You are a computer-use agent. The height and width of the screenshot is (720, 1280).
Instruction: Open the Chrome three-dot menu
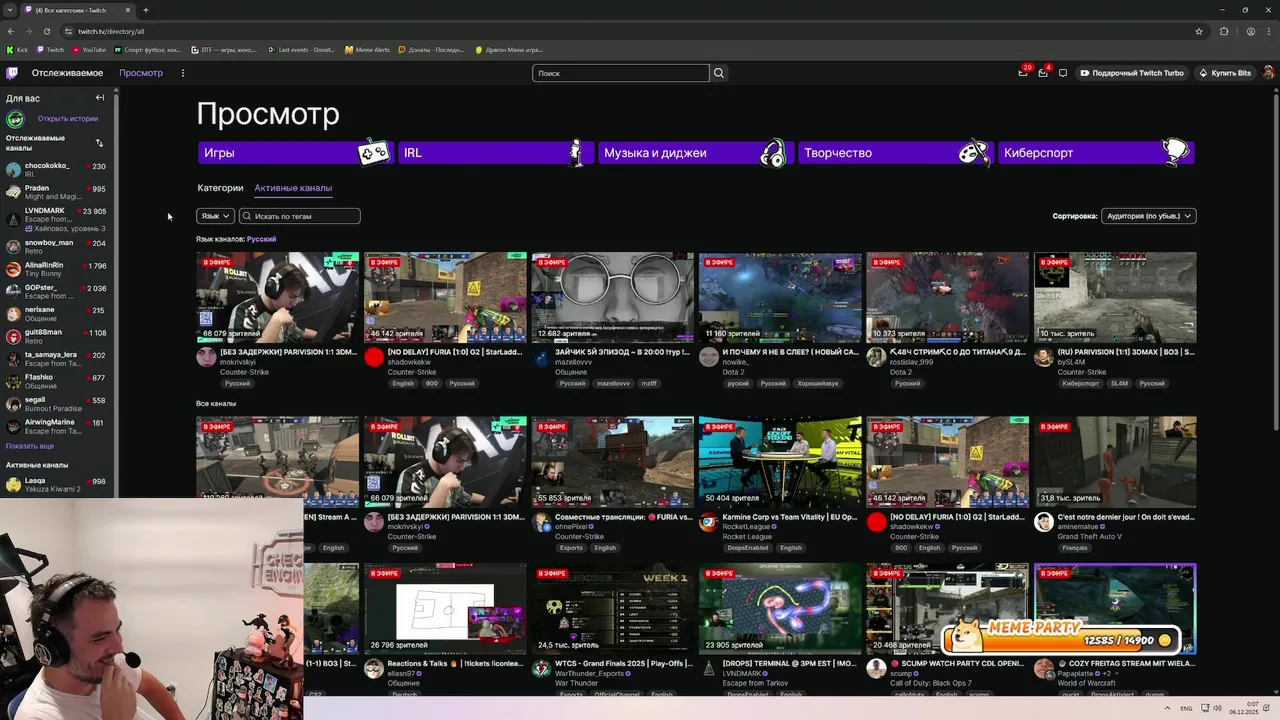[x=1269, y=31]
